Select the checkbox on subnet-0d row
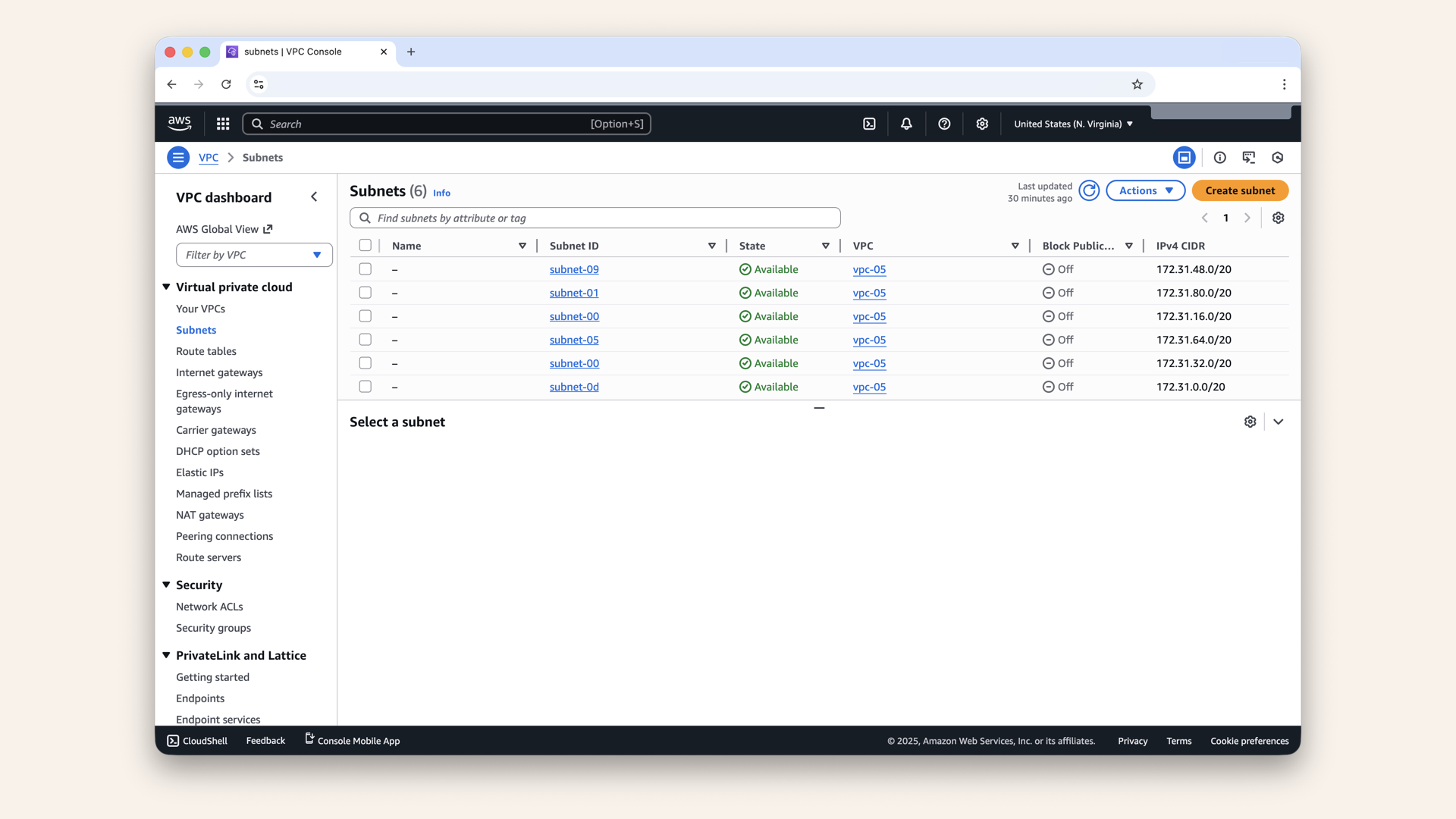The height and width of the screenshot is (819, 1456). pos(365,387)
